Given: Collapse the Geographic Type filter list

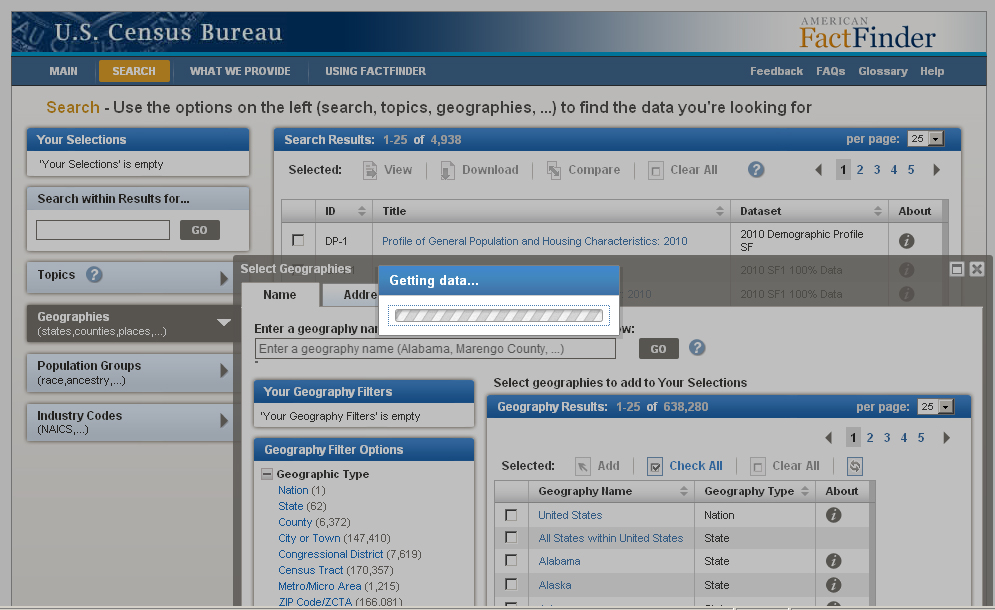Looking at the screenshot, I should click(267, 474).
